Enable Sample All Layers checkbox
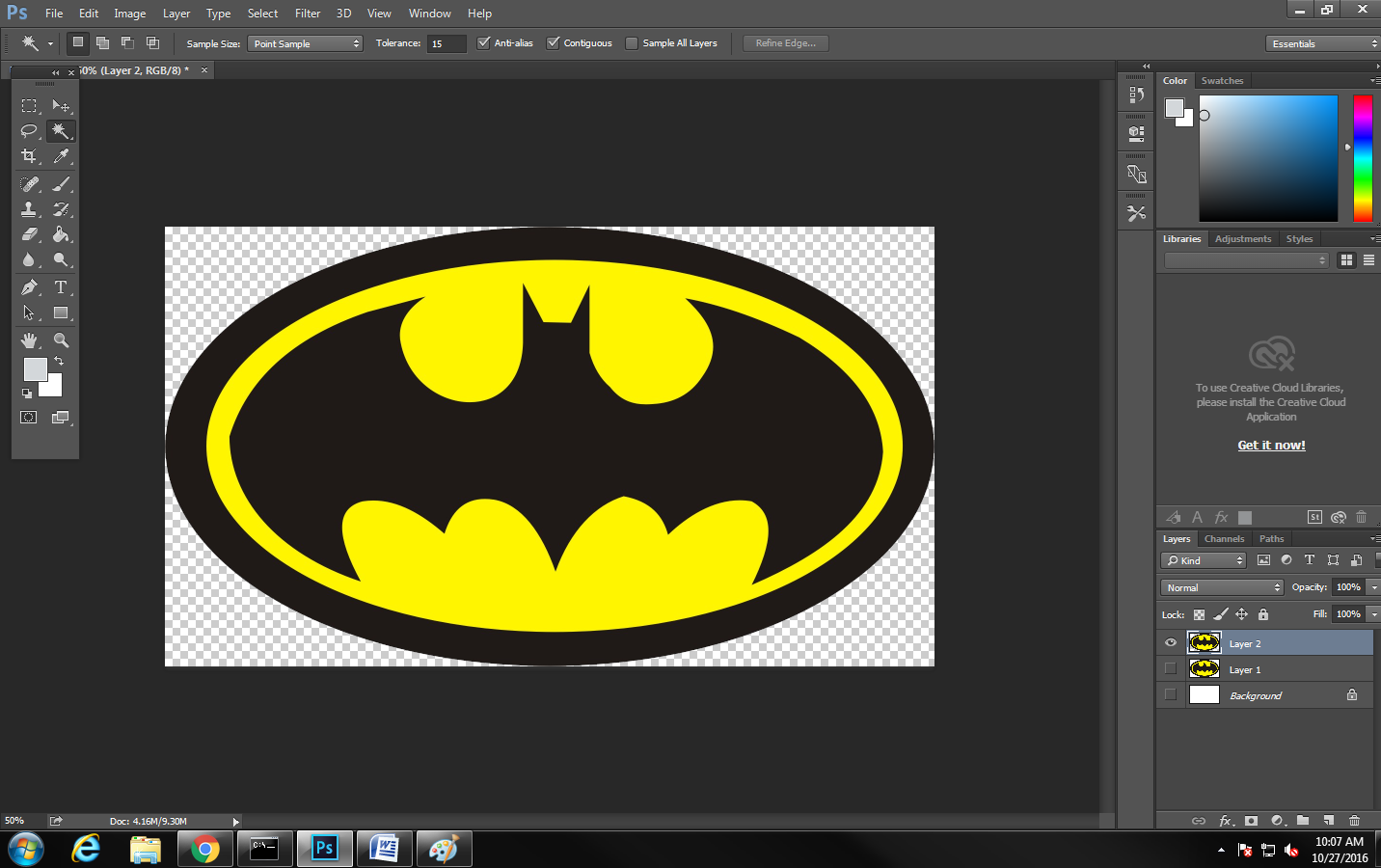This screenshot has height=868, width=1381. [632, 42]
